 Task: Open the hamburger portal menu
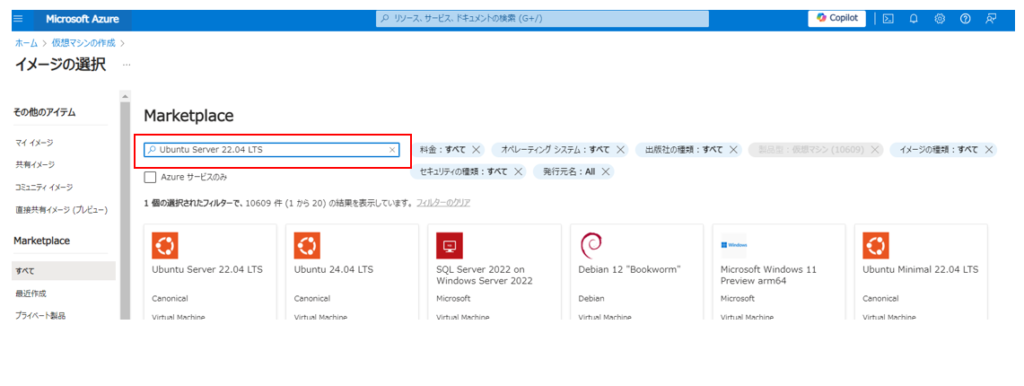pyautogui.click(x=18, y=19)
